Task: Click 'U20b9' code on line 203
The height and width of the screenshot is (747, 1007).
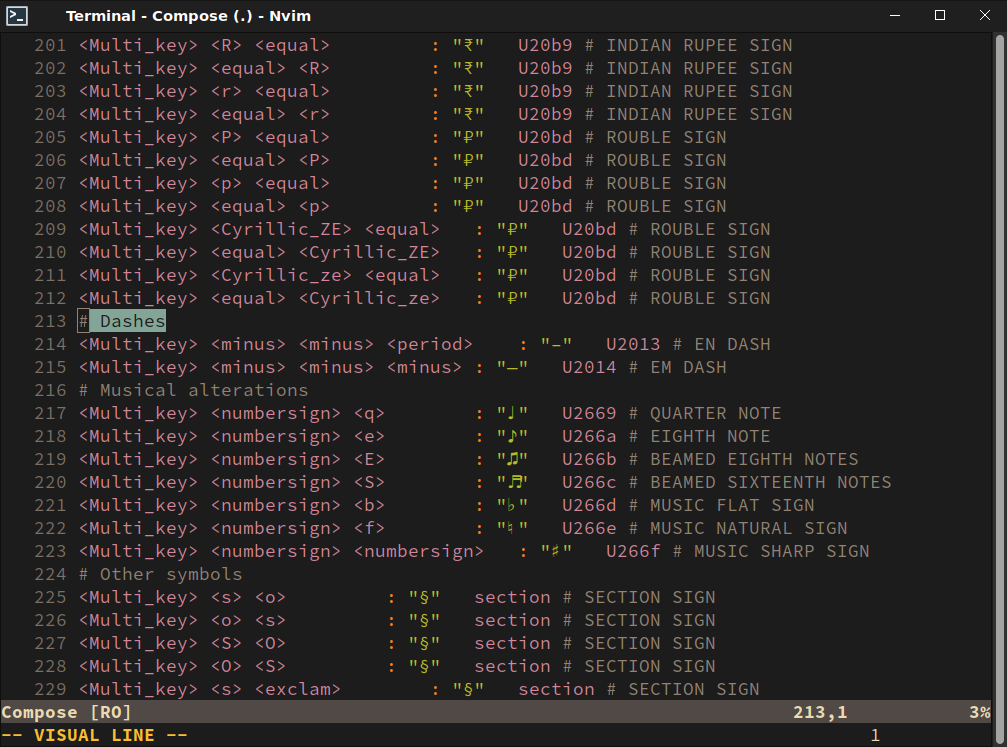Action: point(545,92)
